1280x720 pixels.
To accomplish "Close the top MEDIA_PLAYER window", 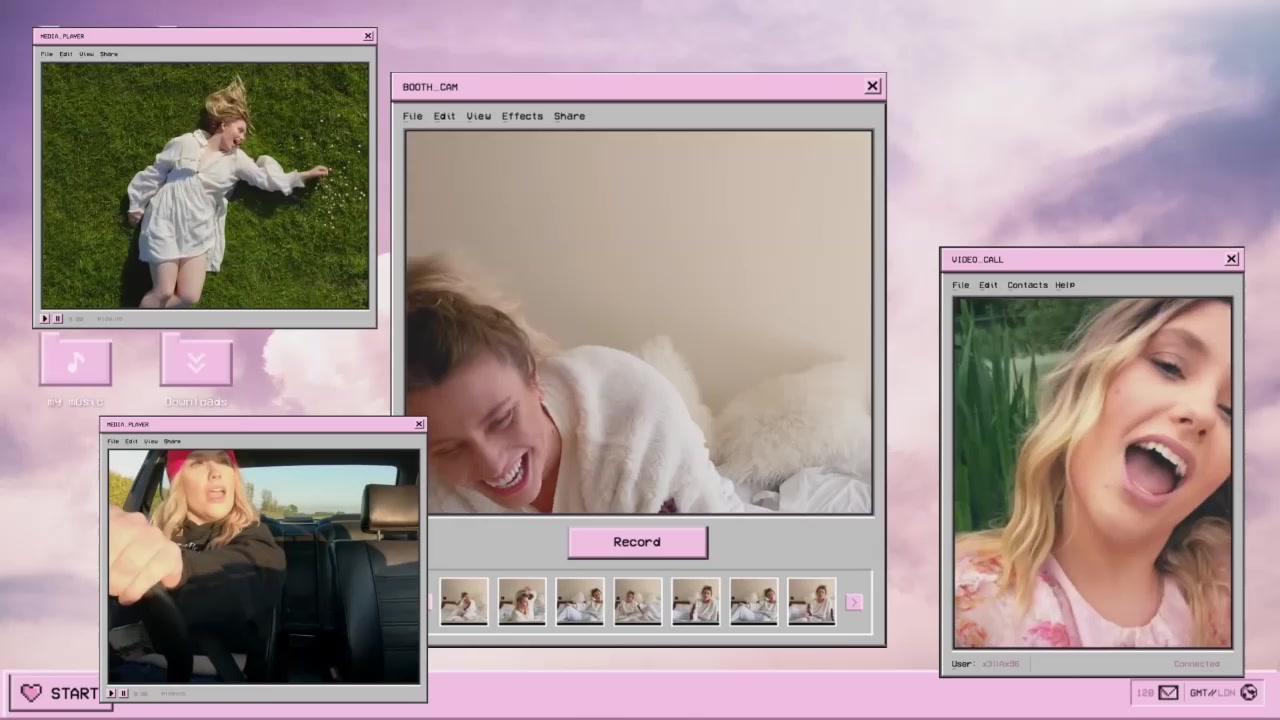I will [x=368, y=36].
